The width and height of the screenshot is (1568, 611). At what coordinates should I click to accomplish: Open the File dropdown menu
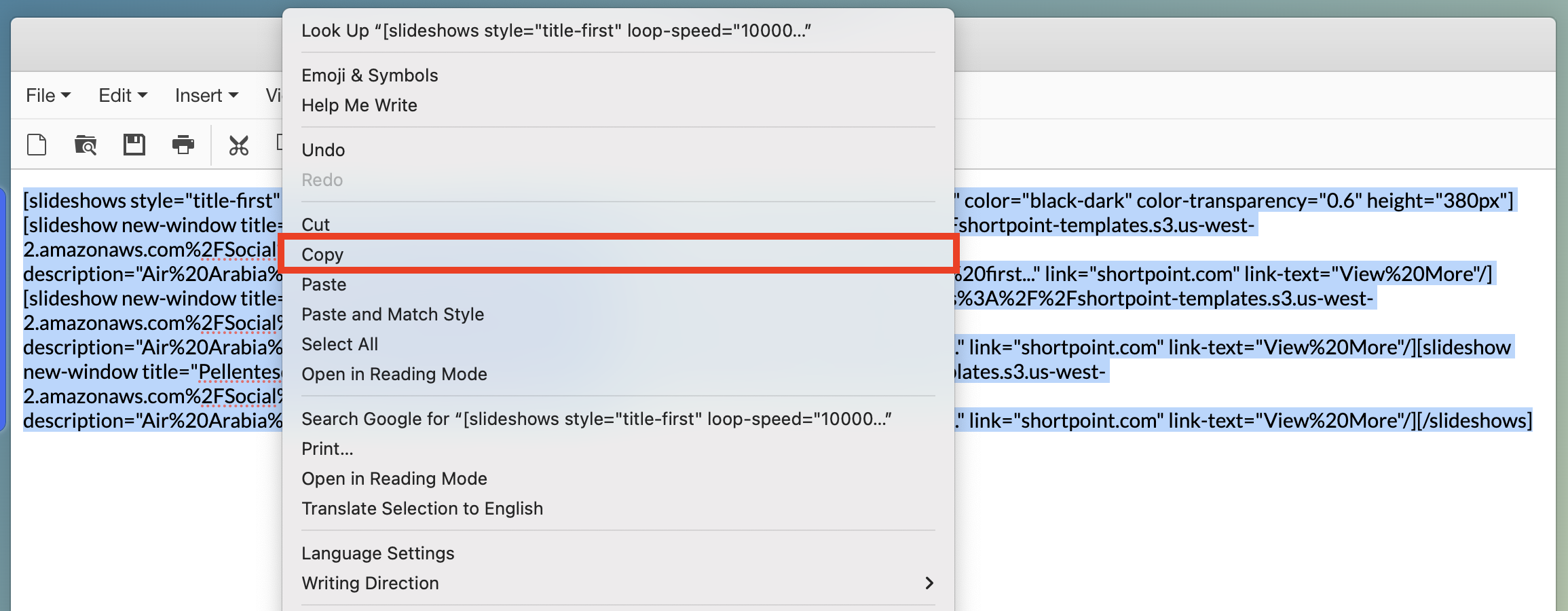(48, 96)
